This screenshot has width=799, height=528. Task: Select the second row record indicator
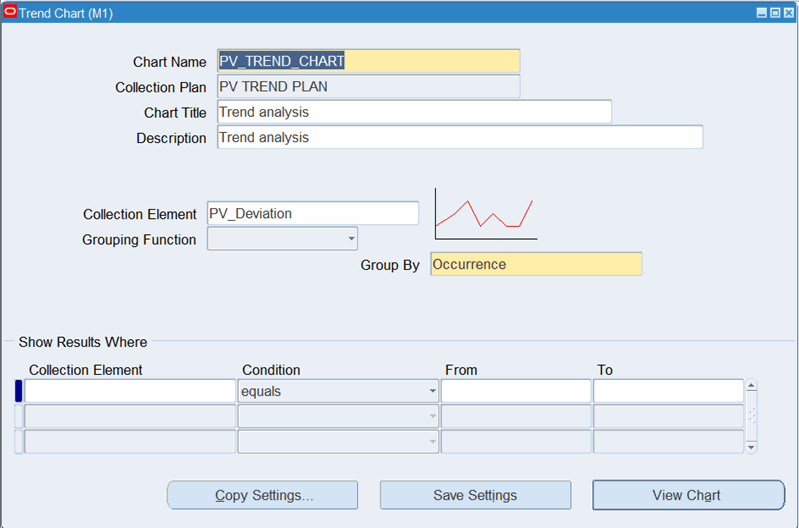click(x=19, y=416)
